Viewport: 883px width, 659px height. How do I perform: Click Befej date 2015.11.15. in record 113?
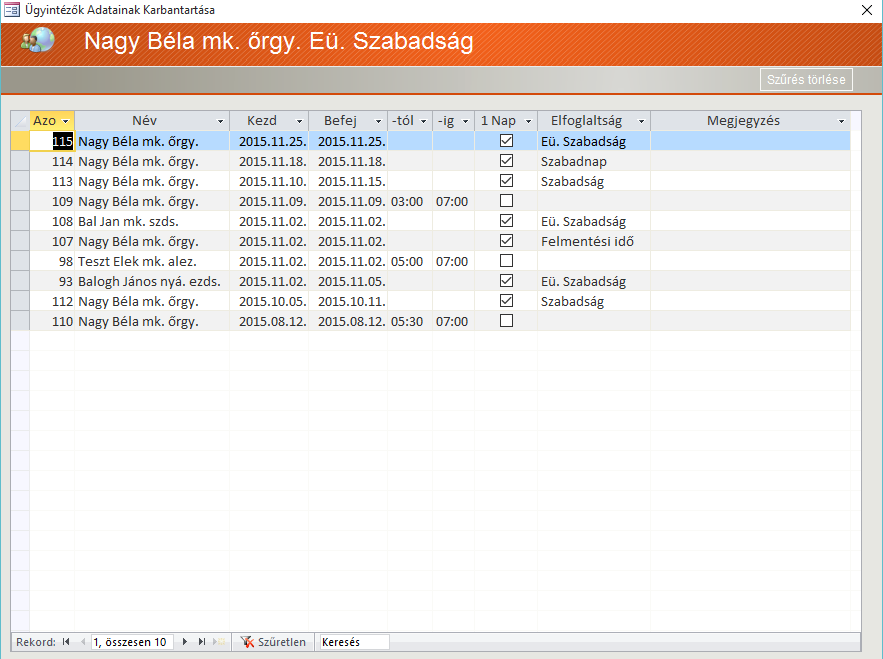point(348,181)
